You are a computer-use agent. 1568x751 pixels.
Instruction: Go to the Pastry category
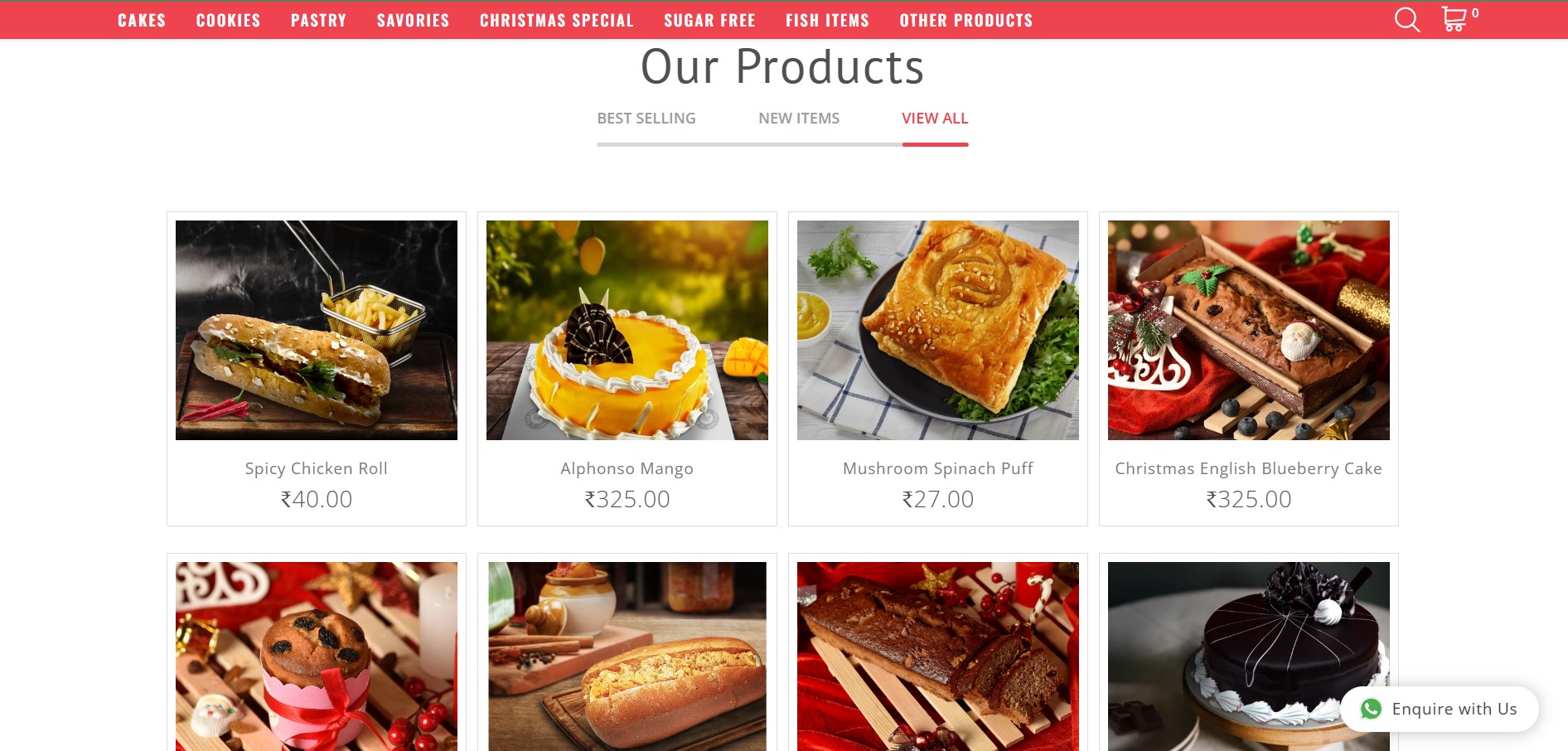click(318, 21)
